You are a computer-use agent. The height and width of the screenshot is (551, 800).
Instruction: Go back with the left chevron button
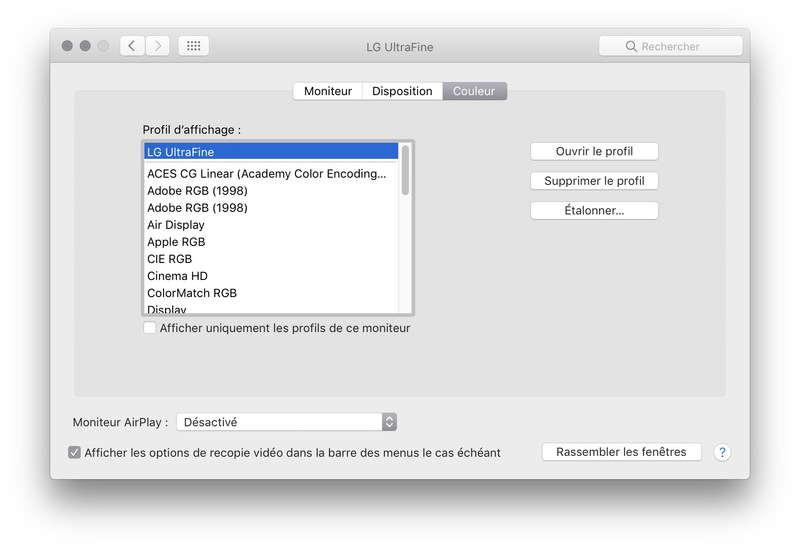click(x=132, y=46)
